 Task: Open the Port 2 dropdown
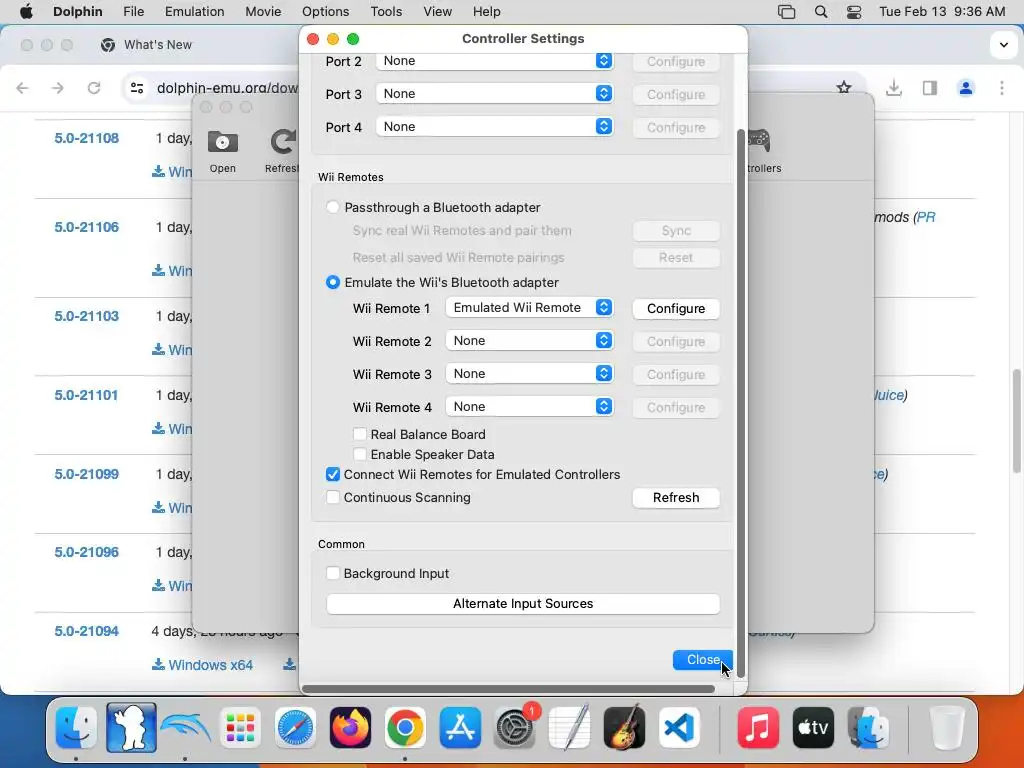pos(494,61)
